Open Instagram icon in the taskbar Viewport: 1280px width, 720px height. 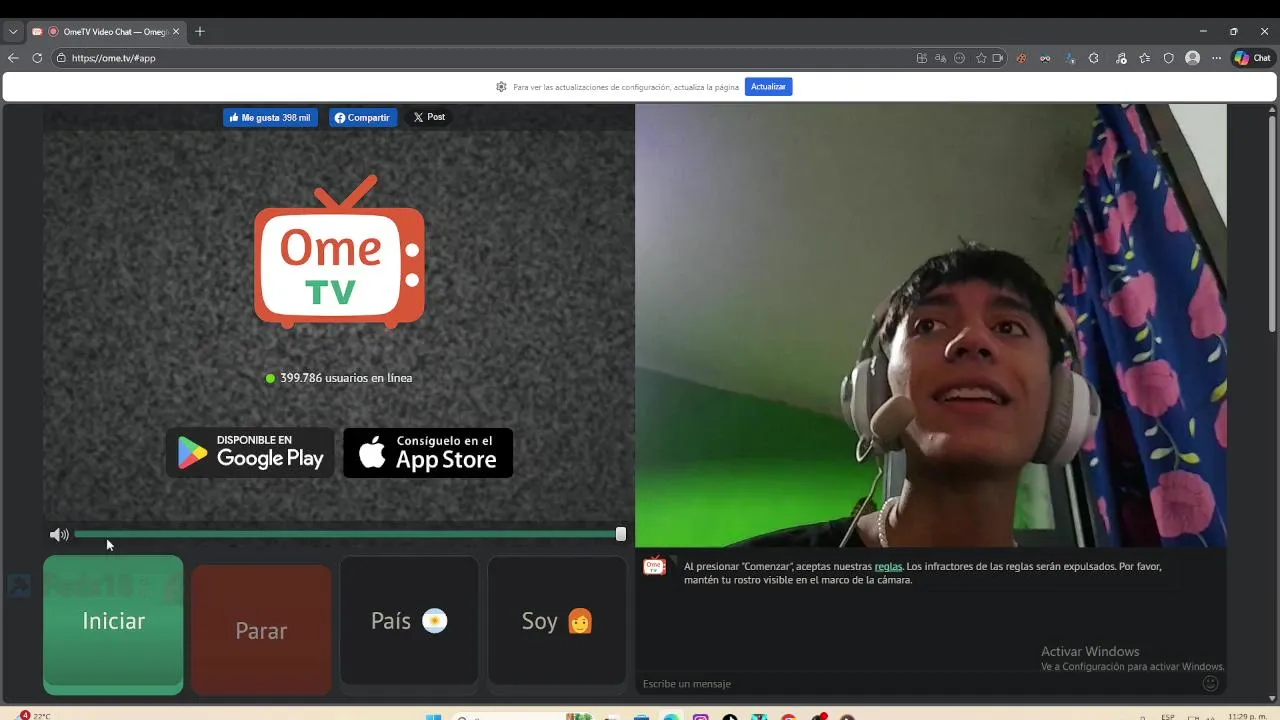coord(701,717)
